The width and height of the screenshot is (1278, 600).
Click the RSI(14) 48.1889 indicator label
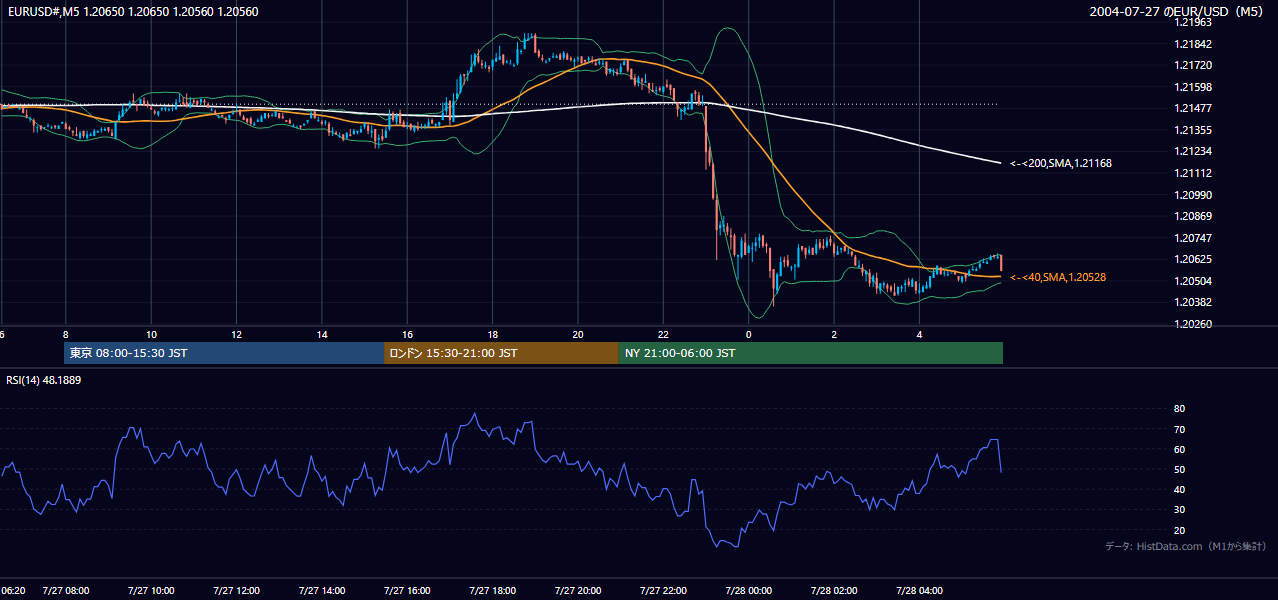point(44,380)
